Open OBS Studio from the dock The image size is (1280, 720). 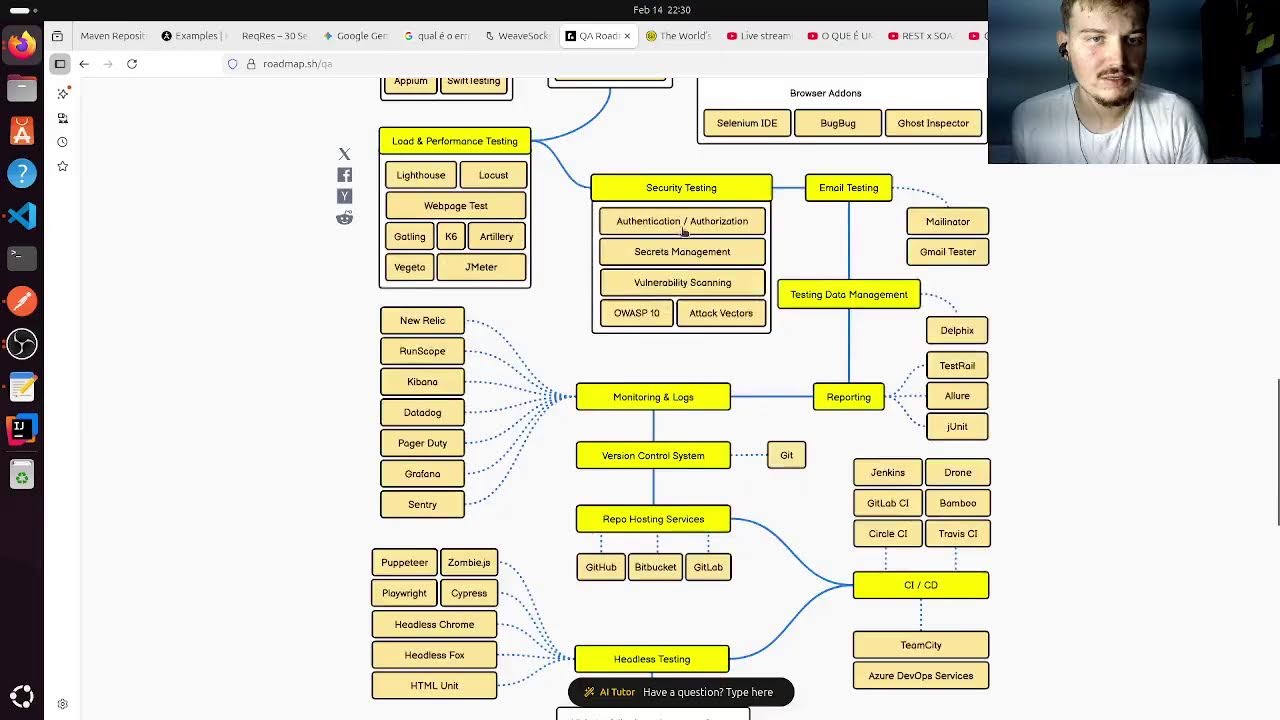[x=22, y=344]
